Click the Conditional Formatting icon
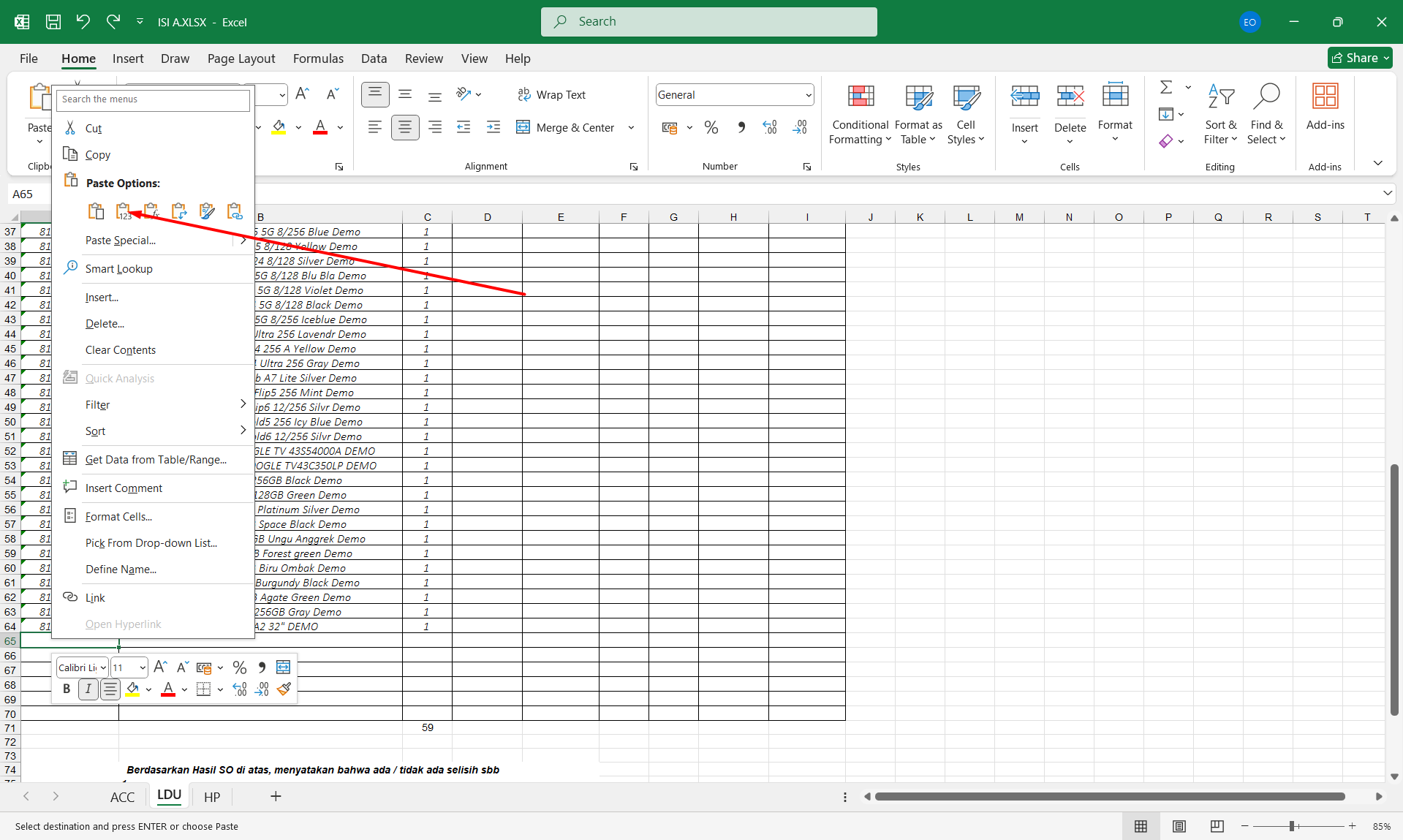This screenshot has width=1403, height=840. click(861, 97)
